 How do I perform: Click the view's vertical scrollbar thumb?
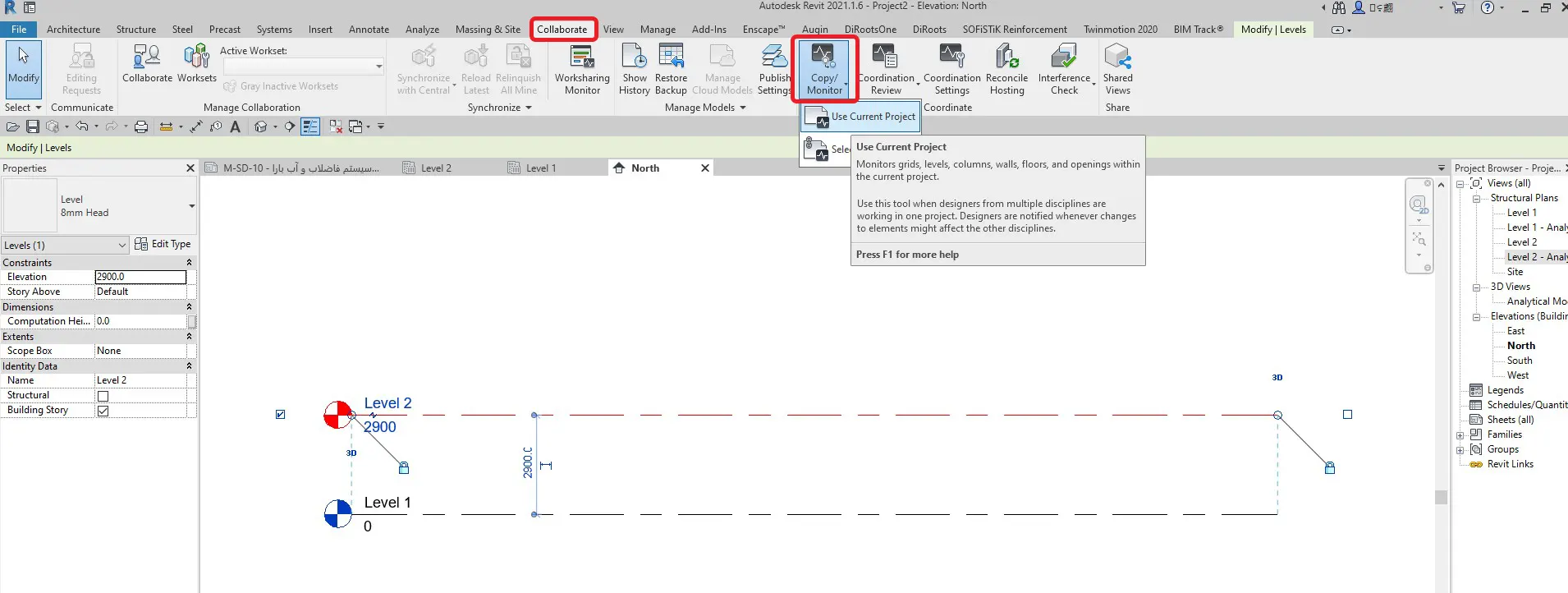pyautogui.click(x=1441, y=497)
